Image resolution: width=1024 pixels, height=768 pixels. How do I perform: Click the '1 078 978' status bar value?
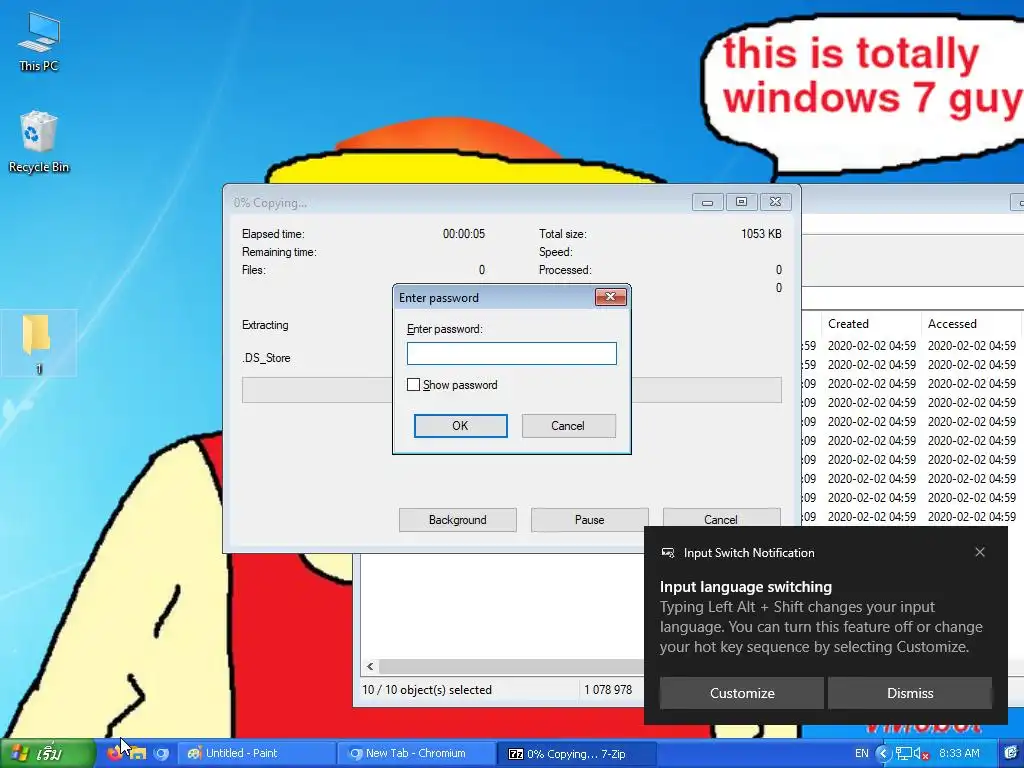(x=608, y=690)
